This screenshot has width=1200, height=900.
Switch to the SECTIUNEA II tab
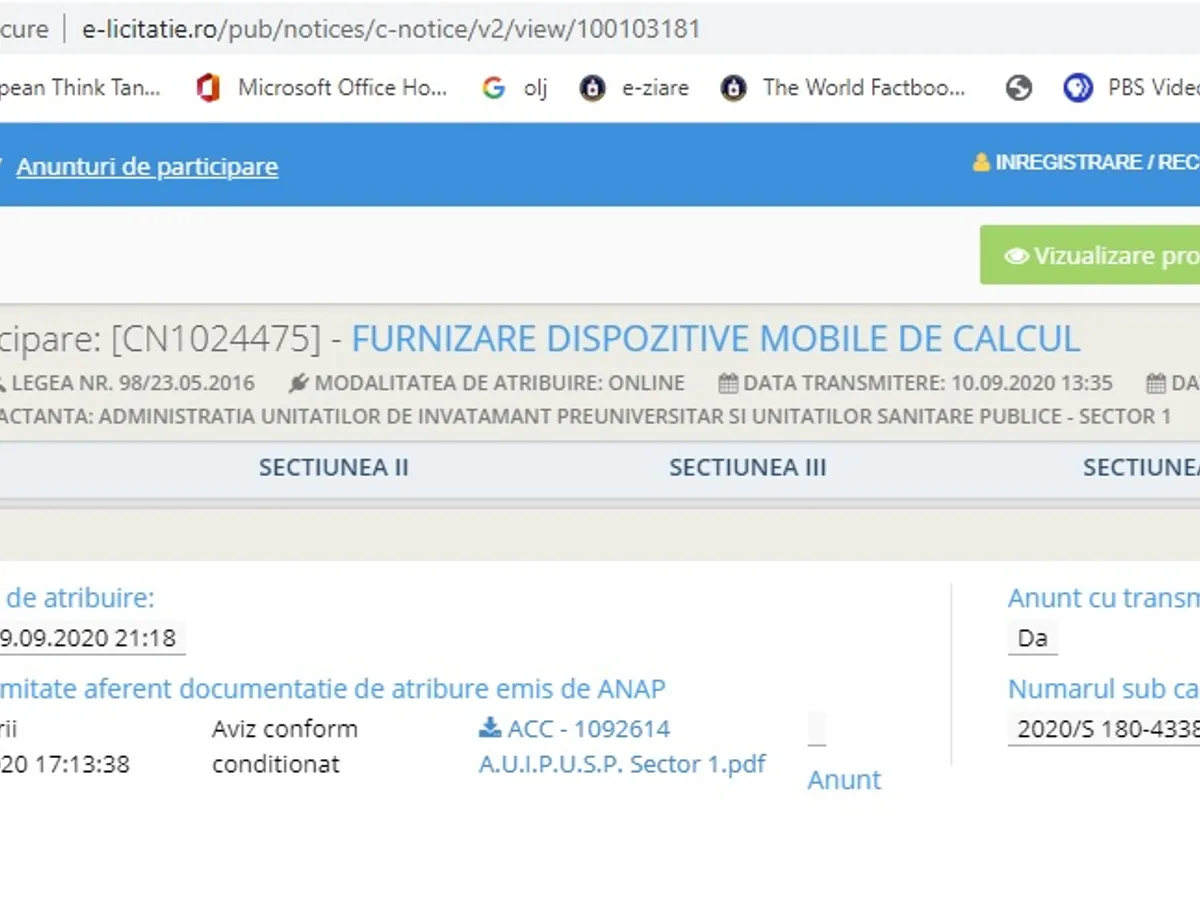click(333, 467)
